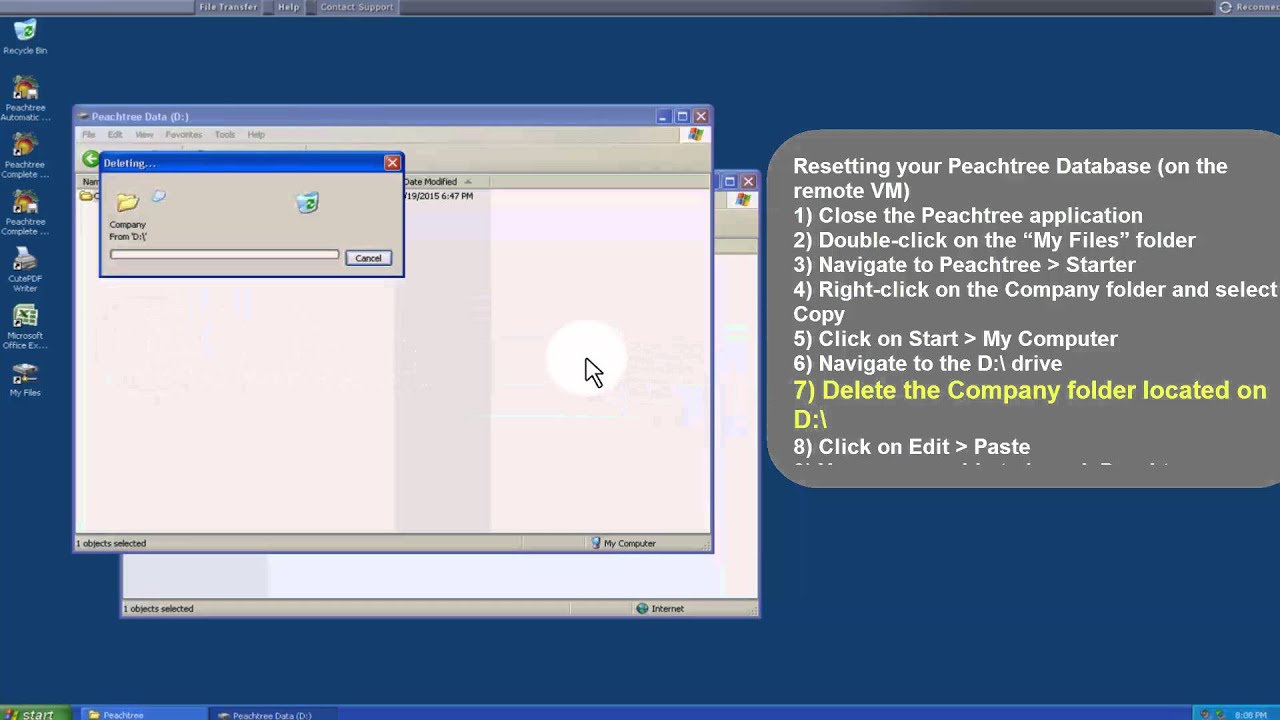
Task: Click the Help button in remote toolbar
Action: click(288, 7)
